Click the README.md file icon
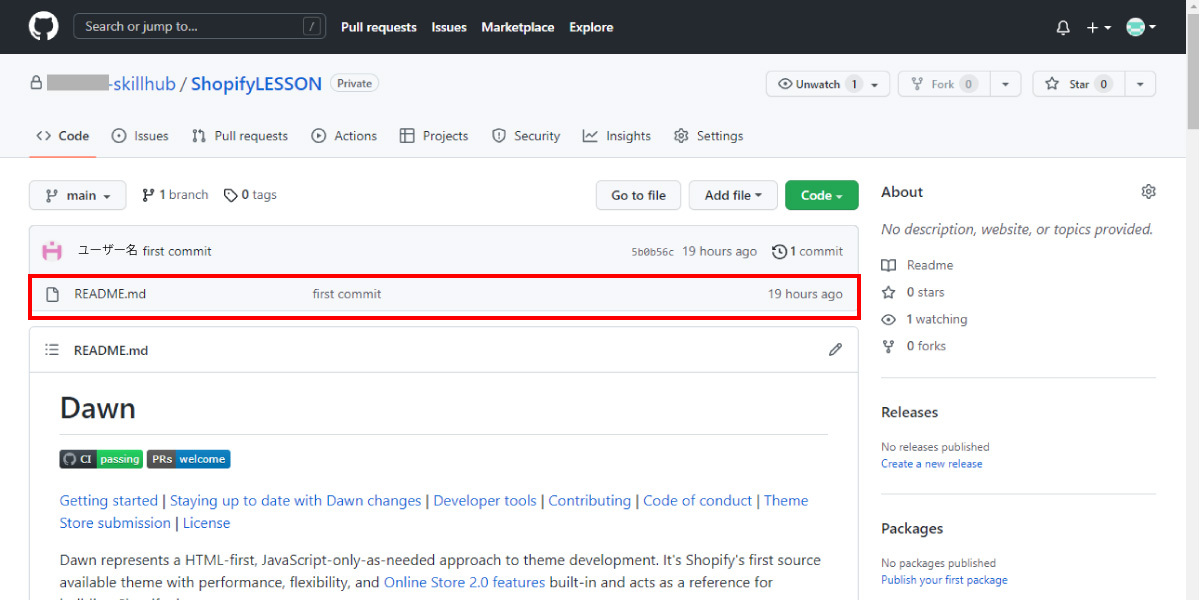This screenshot has width=1200, height=600. pos(53,294)
